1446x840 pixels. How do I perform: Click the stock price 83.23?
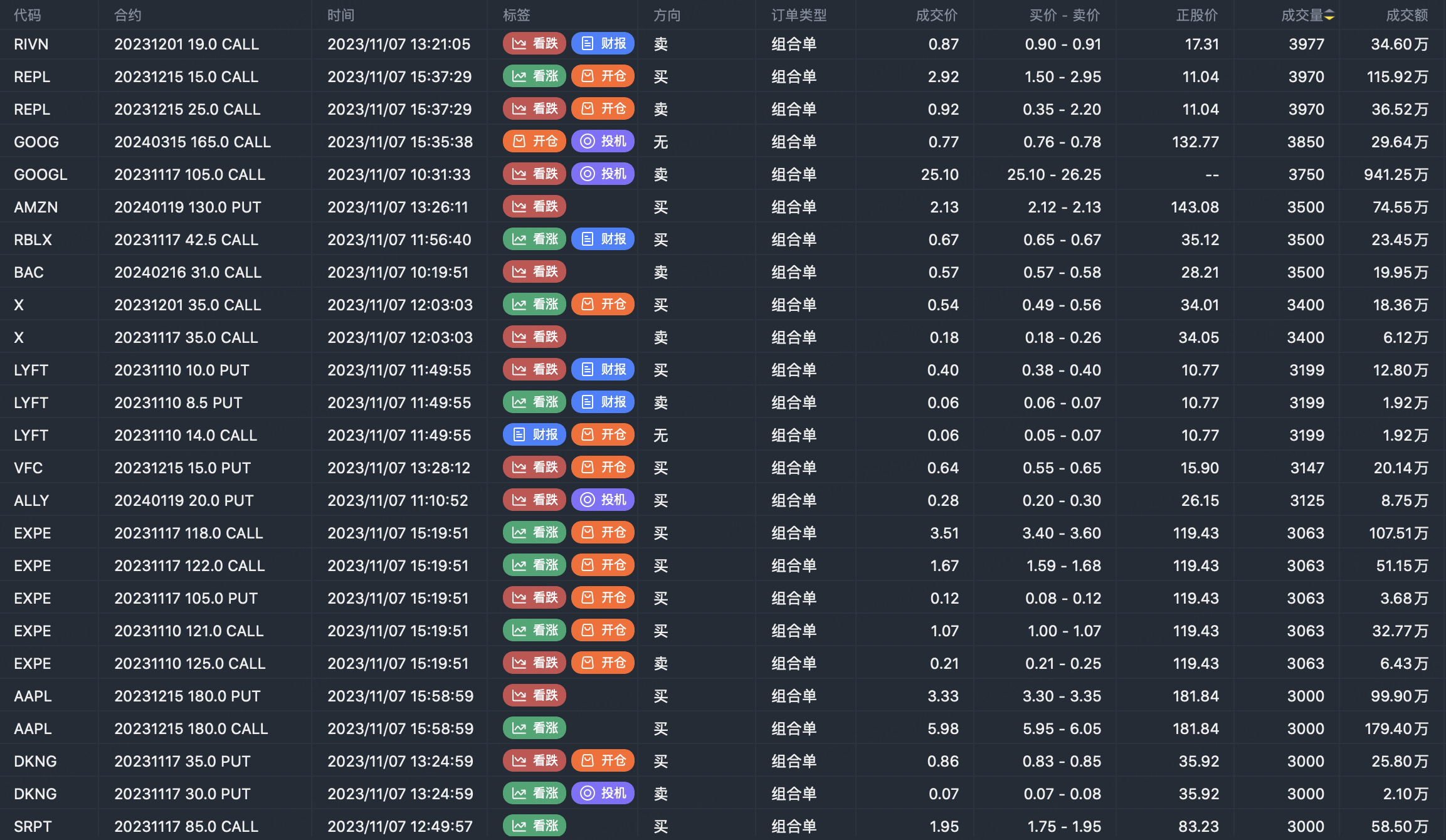click(1199, 827)
